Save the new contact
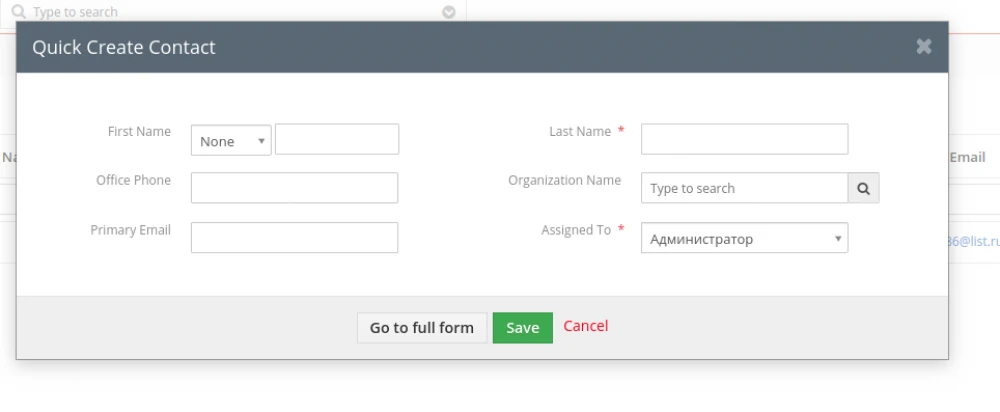This screenshot has width=1000, height=412. click(522, 328)
